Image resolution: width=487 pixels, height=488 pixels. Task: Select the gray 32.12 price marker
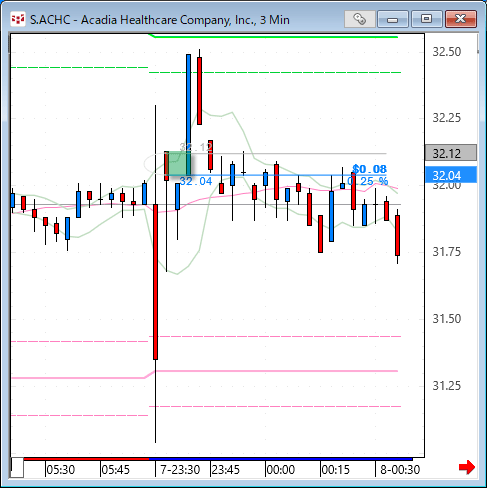coord(451,153)
